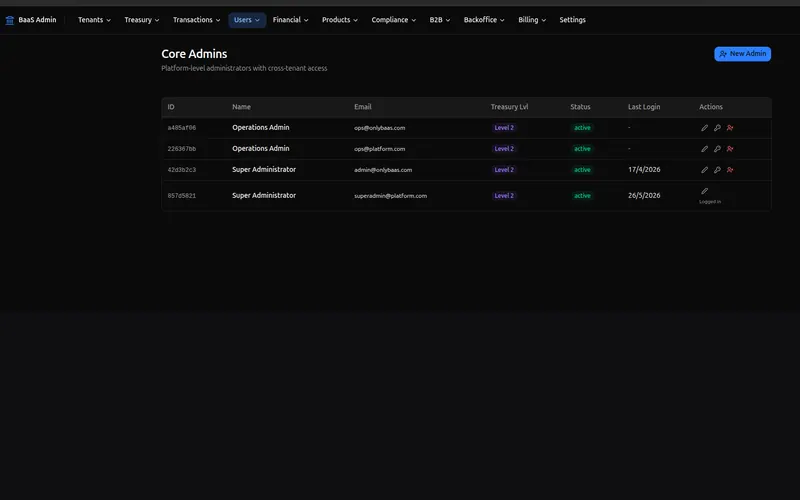
Task: Click the 'Platform-level administrators' subtitle
Action: 244,68
